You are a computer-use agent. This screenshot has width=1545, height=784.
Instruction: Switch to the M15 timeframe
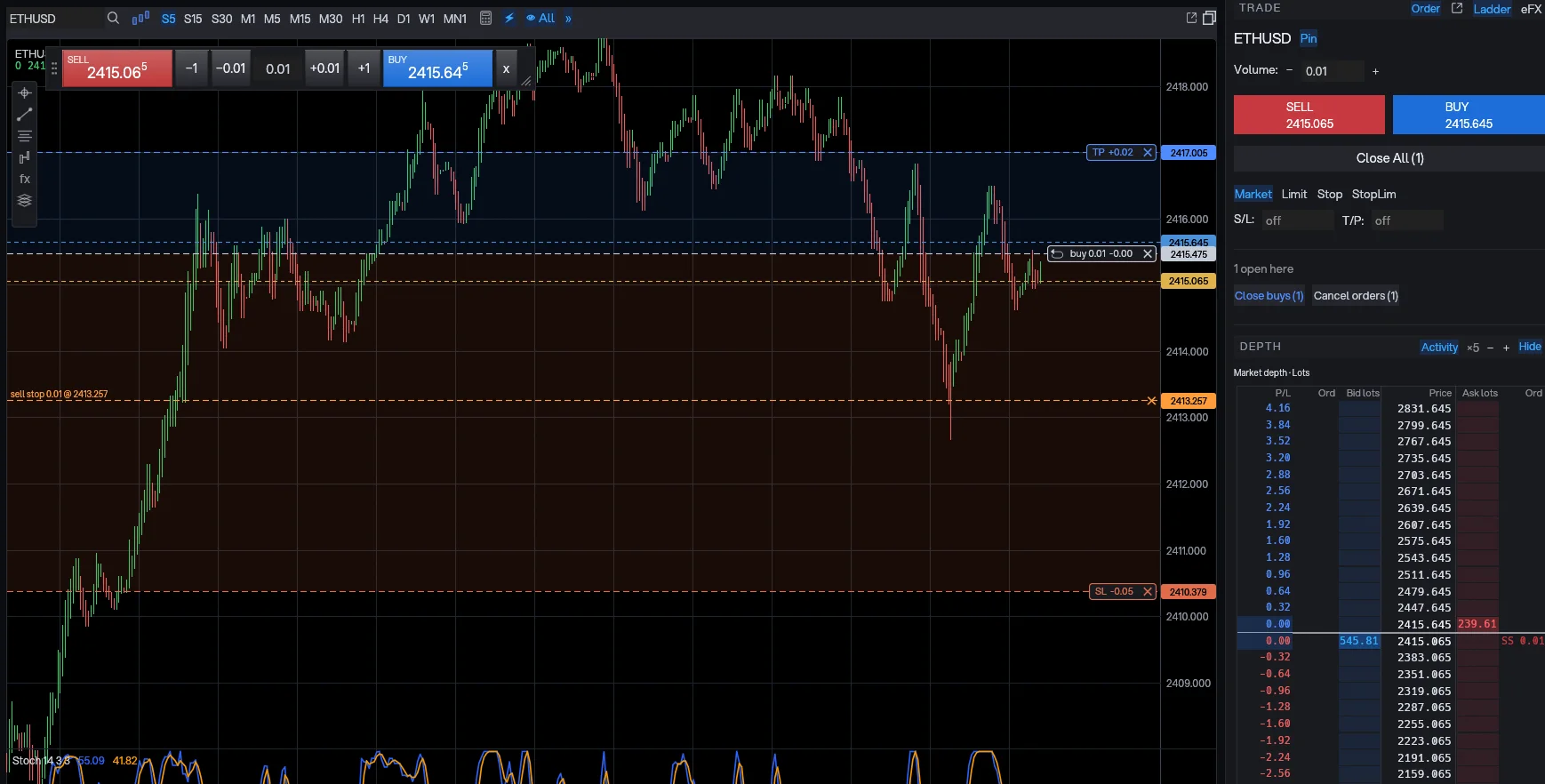[300, 19]
